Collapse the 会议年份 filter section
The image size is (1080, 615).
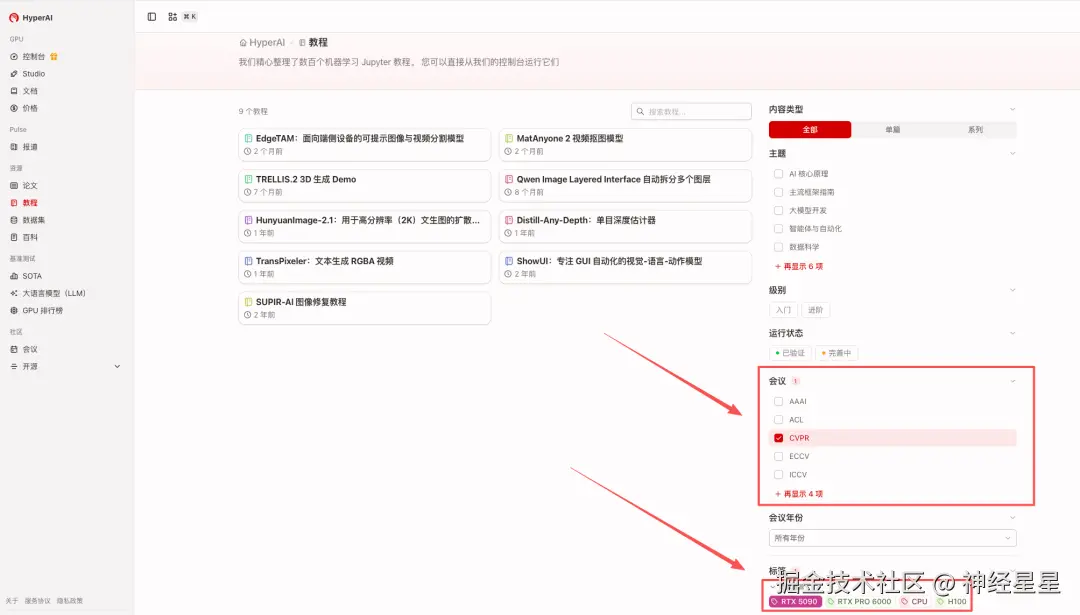[x=1012, y=517]
